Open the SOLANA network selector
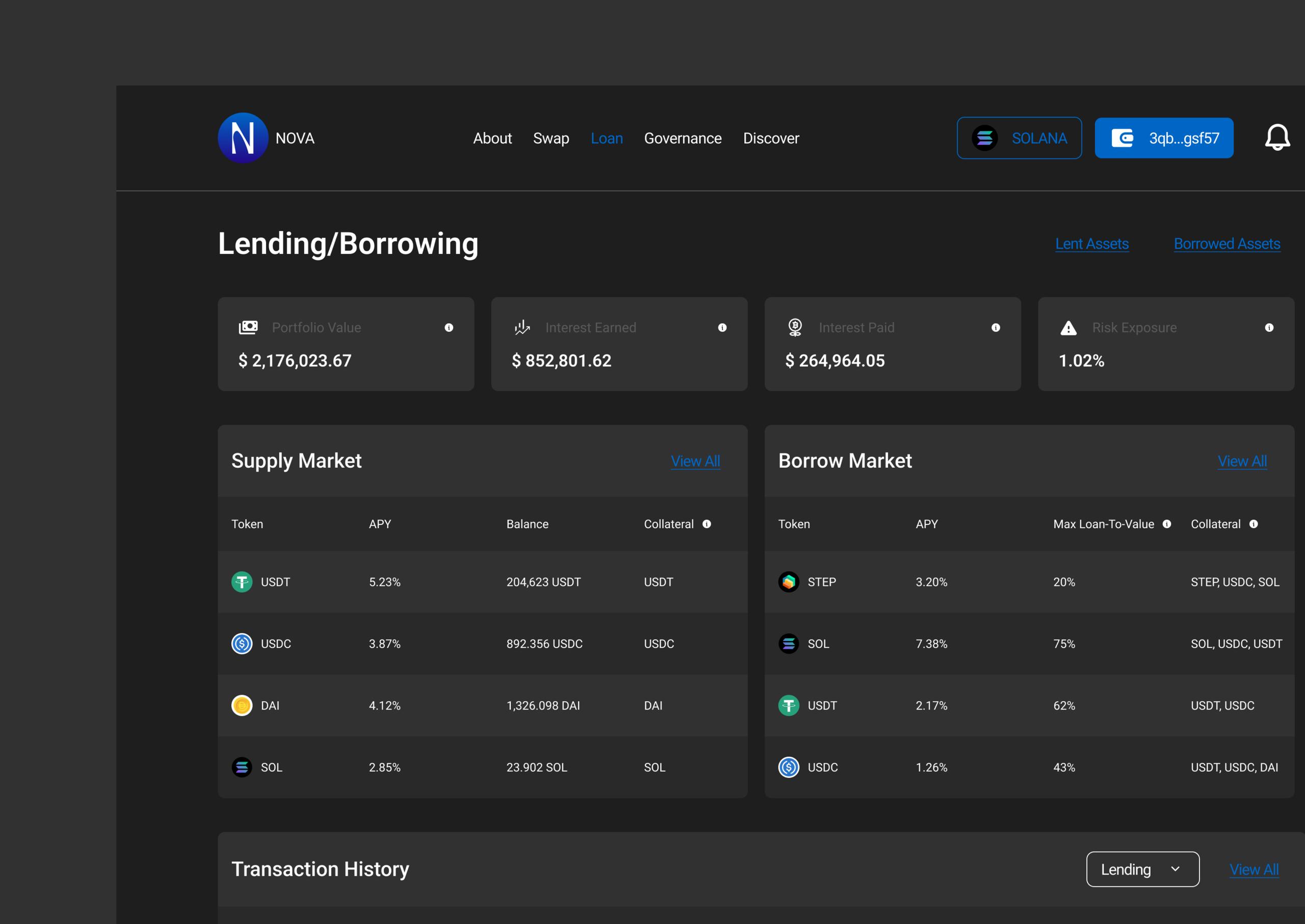 pyautogui.click(x=1019, y=138)
